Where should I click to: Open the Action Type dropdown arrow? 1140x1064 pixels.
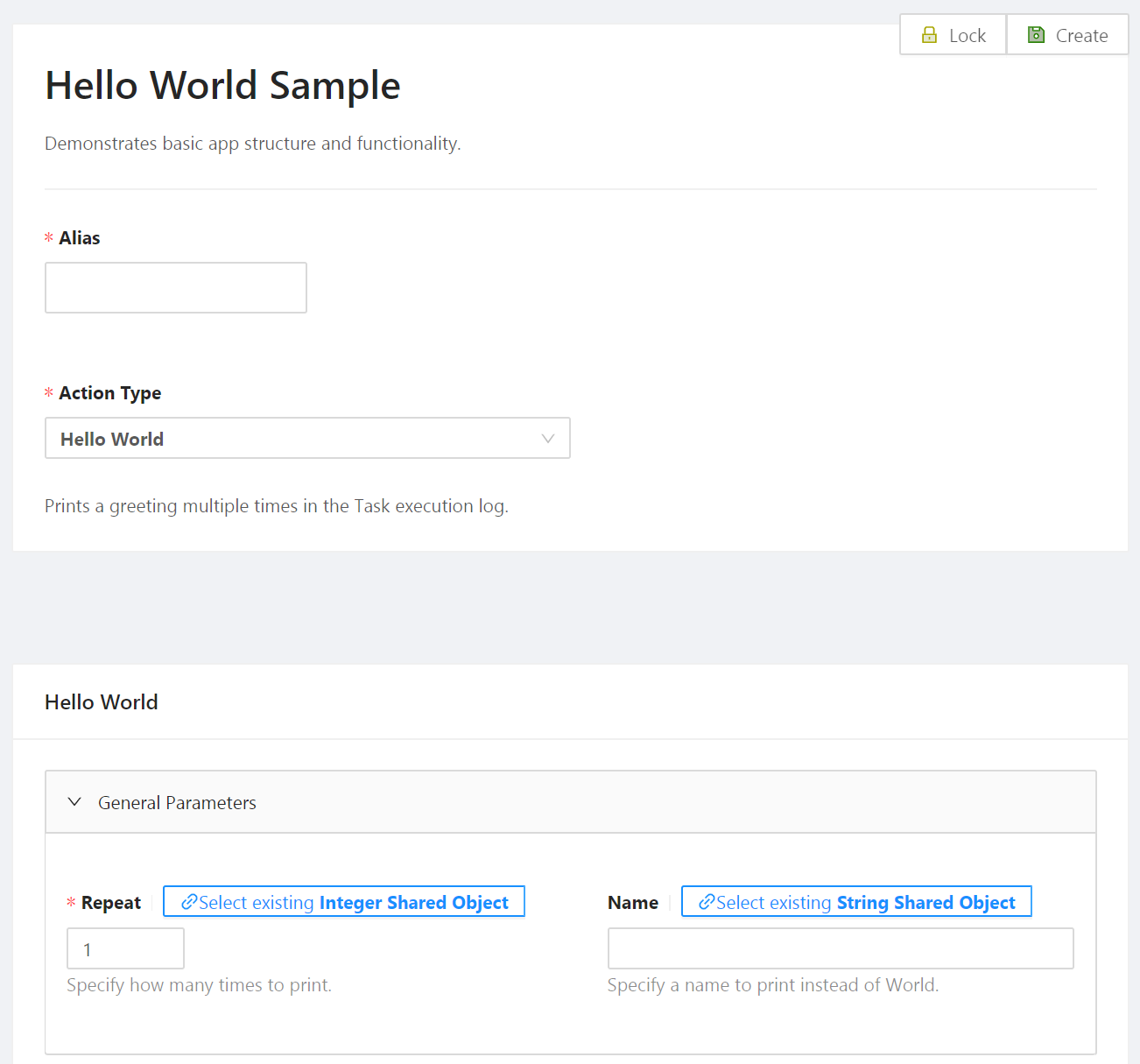548,439
